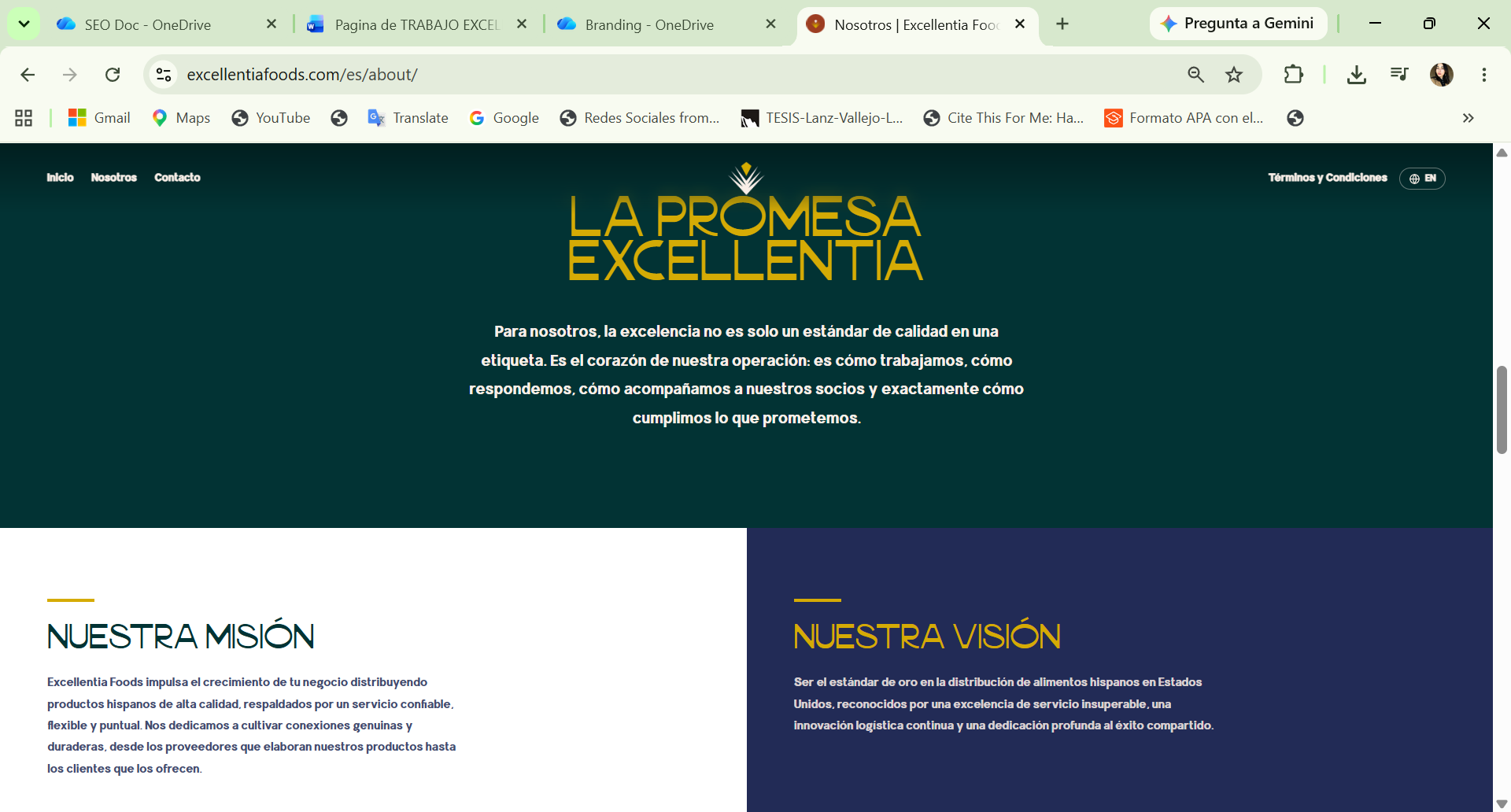Open the zoom magnifier icon

[1196, 75]
